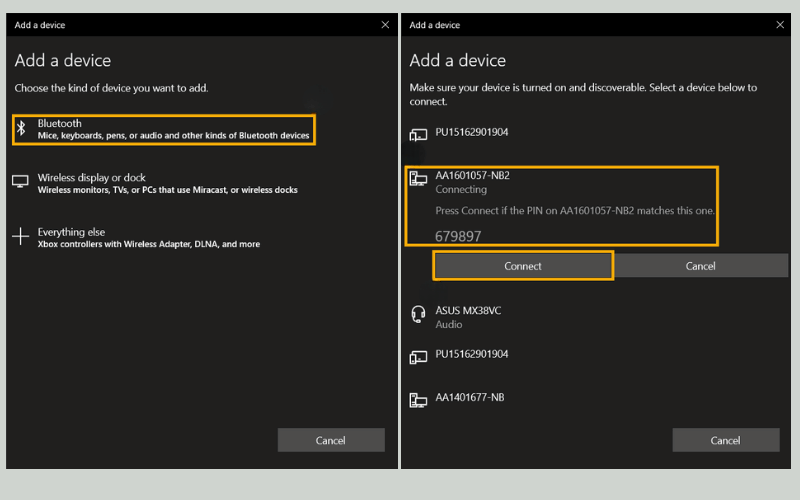The width and height of the screenshot is (800, 500).
Task: Click the PIN number 679897
Action: (458, 236)
